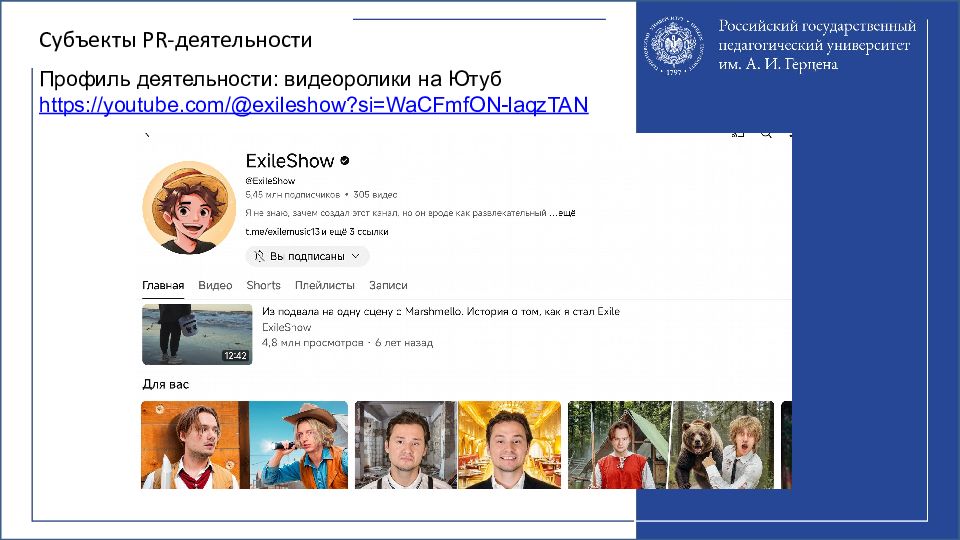Click the ExileShow name under featured video
This screenshot has height=540, width=960.
(287, 328)
